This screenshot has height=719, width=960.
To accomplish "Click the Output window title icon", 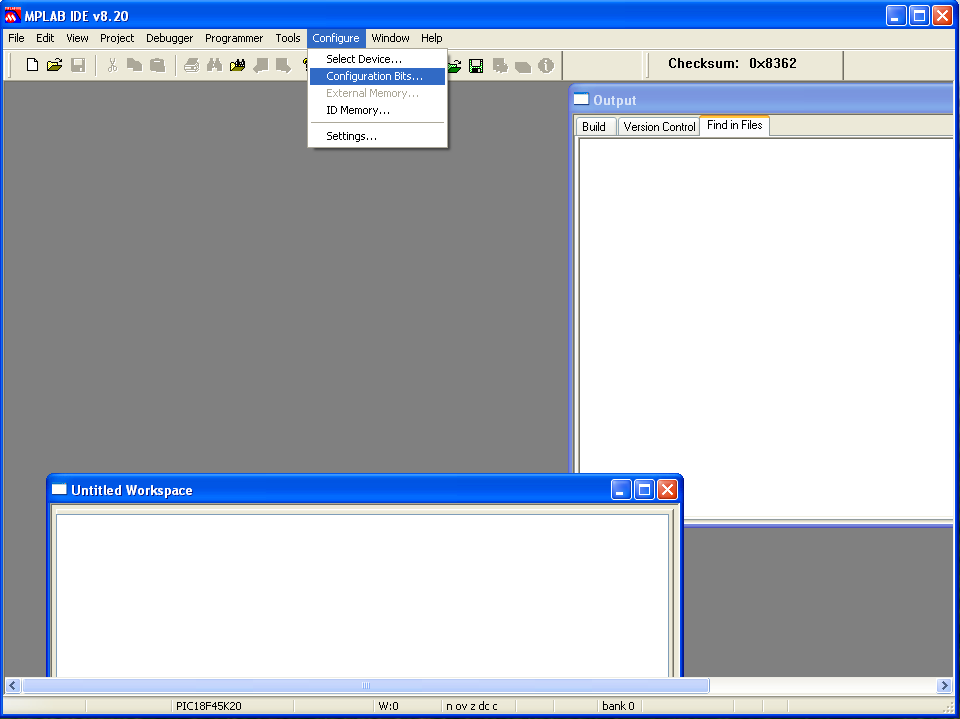I will pyautogui.click(x=581, y=99).
